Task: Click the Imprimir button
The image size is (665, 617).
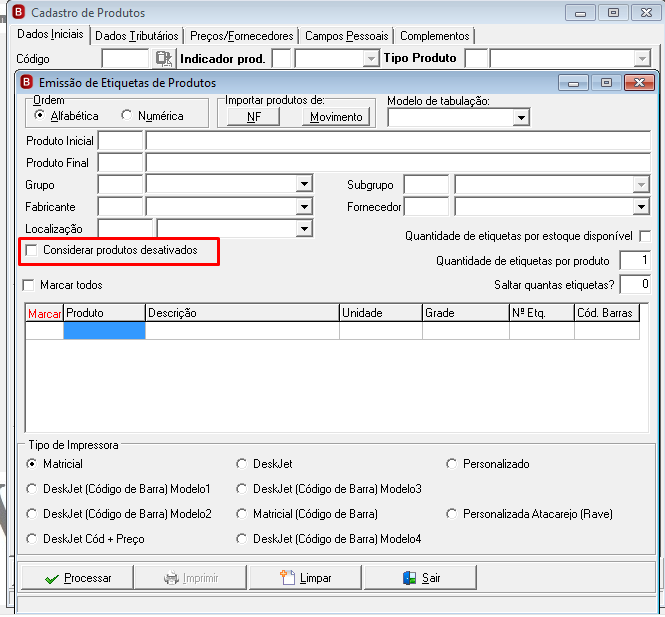Action: click(x=190, y=578)
